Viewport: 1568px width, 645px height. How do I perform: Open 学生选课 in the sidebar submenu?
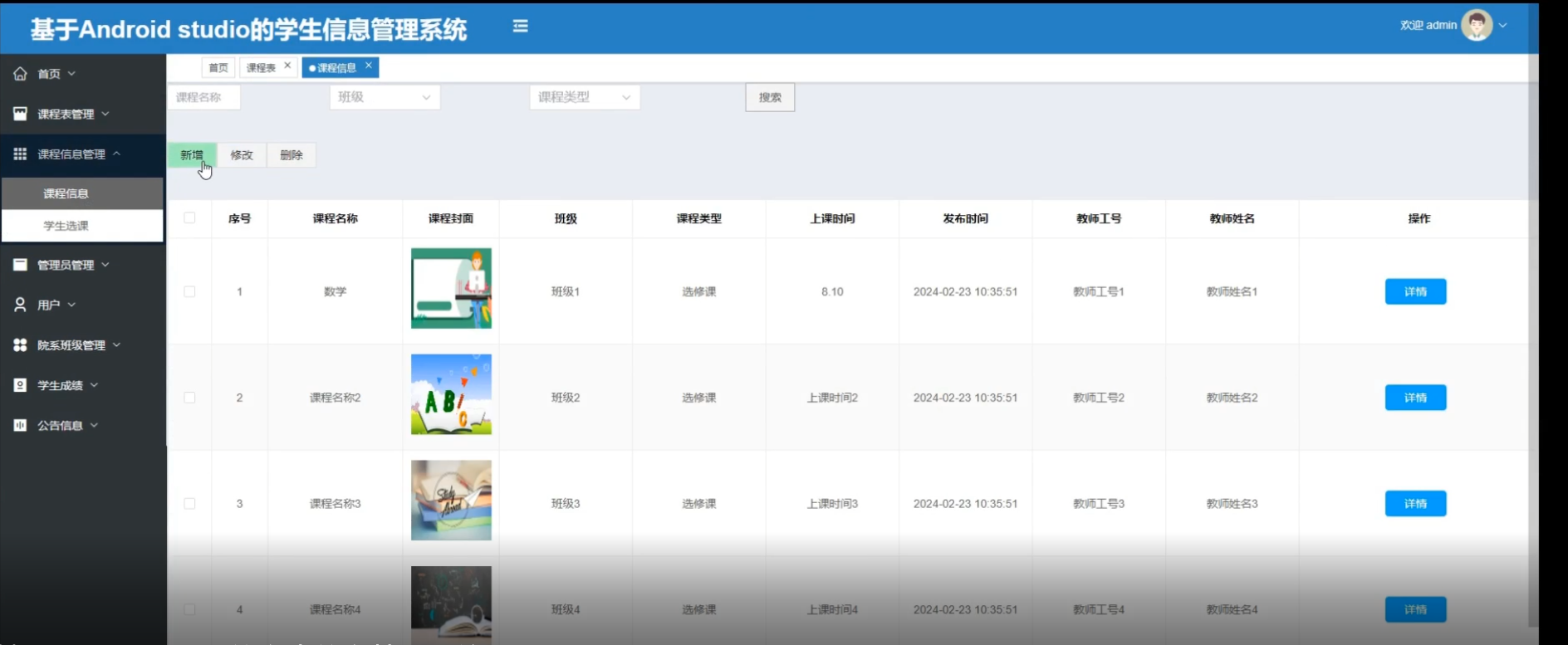[66, 226]
